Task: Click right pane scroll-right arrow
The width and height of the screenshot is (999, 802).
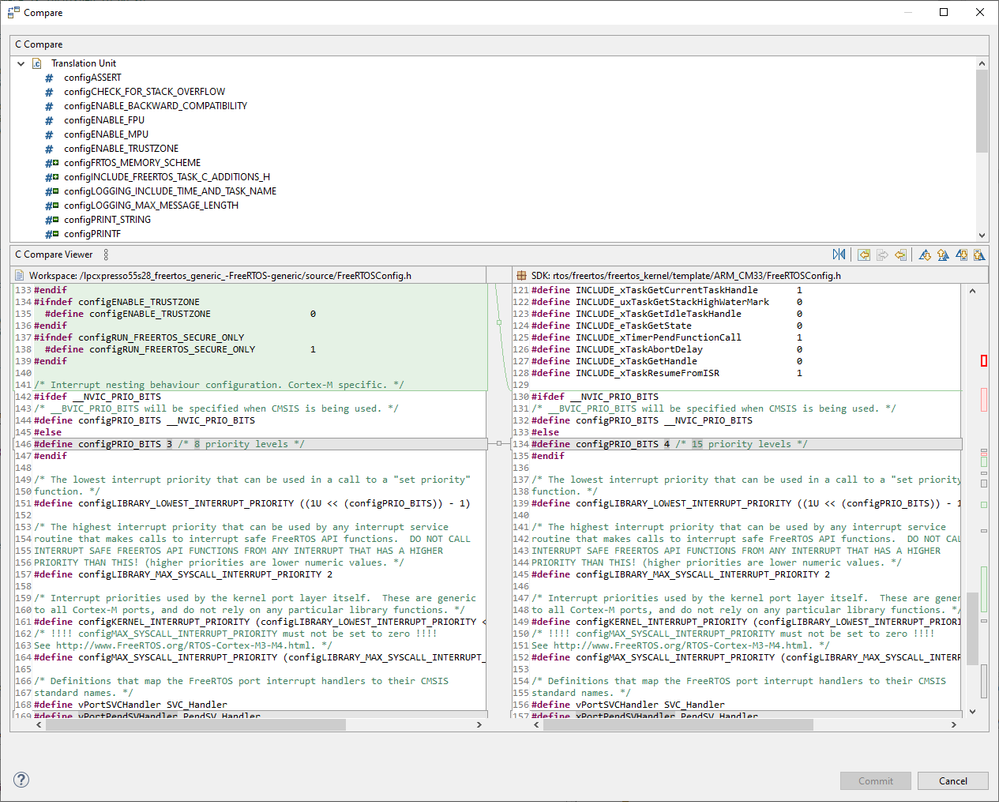Action: click(x=954, y=725)
